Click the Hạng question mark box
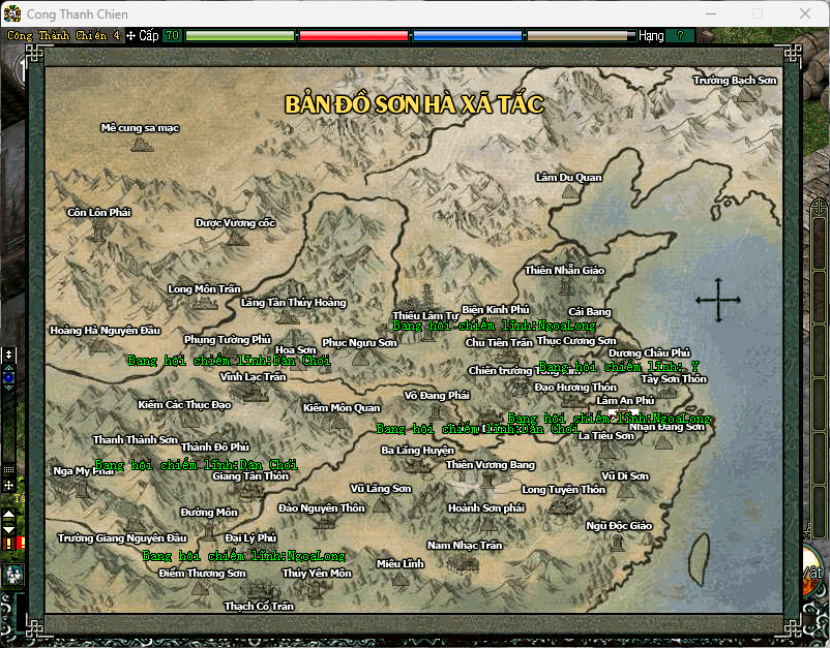The width and height of the screenshot is (830, 648). pos(680,36)
